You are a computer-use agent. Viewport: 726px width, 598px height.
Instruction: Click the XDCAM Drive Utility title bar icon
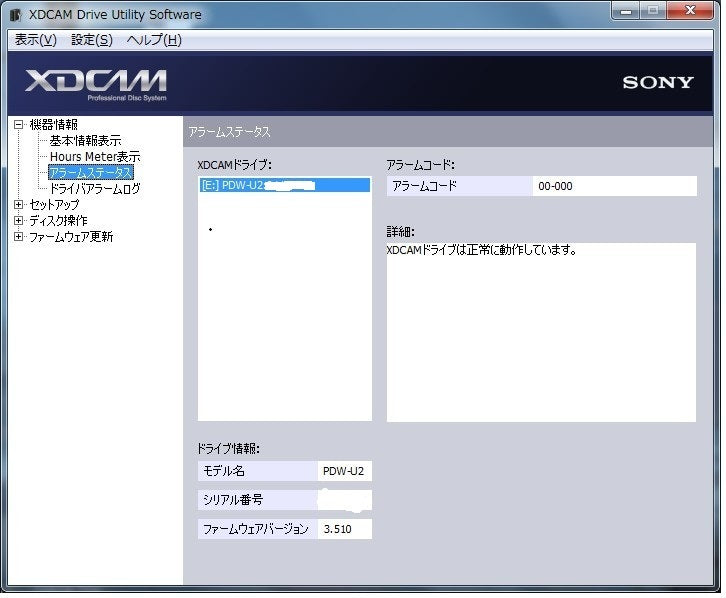16,15
